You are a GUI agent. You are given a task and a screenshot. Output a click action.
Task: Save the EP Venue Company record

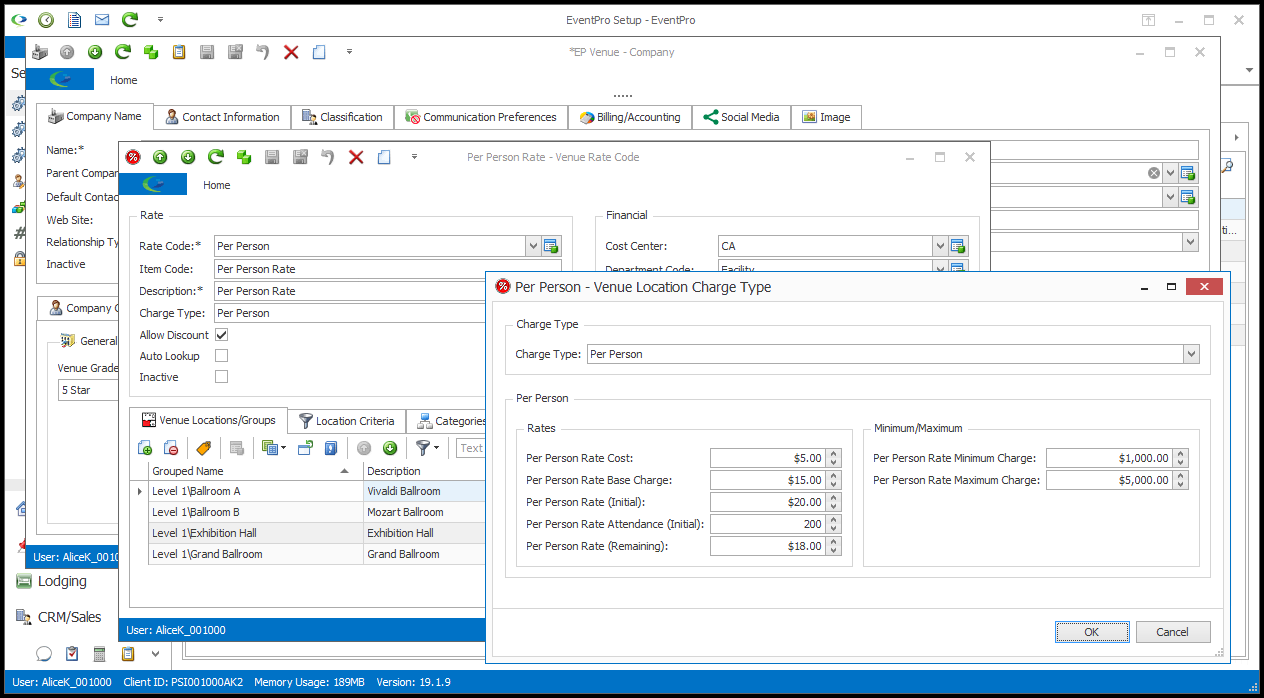point(207,52)
